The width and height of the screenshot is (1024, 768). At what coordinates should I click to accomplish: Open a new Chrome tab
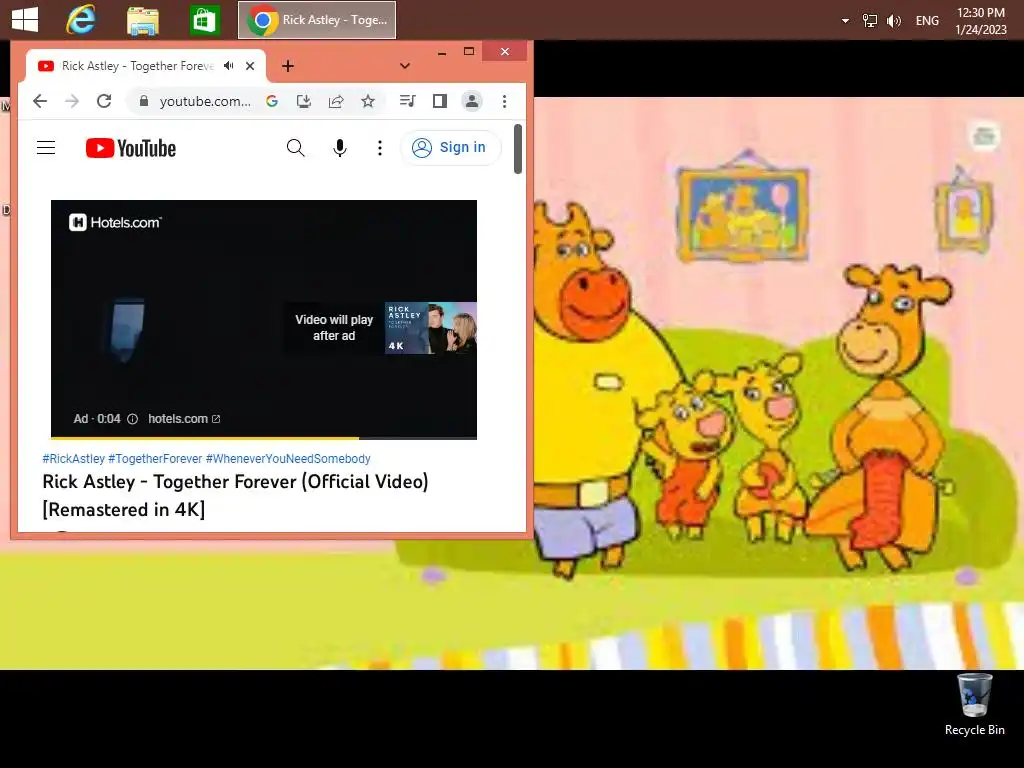pos(287,66)
